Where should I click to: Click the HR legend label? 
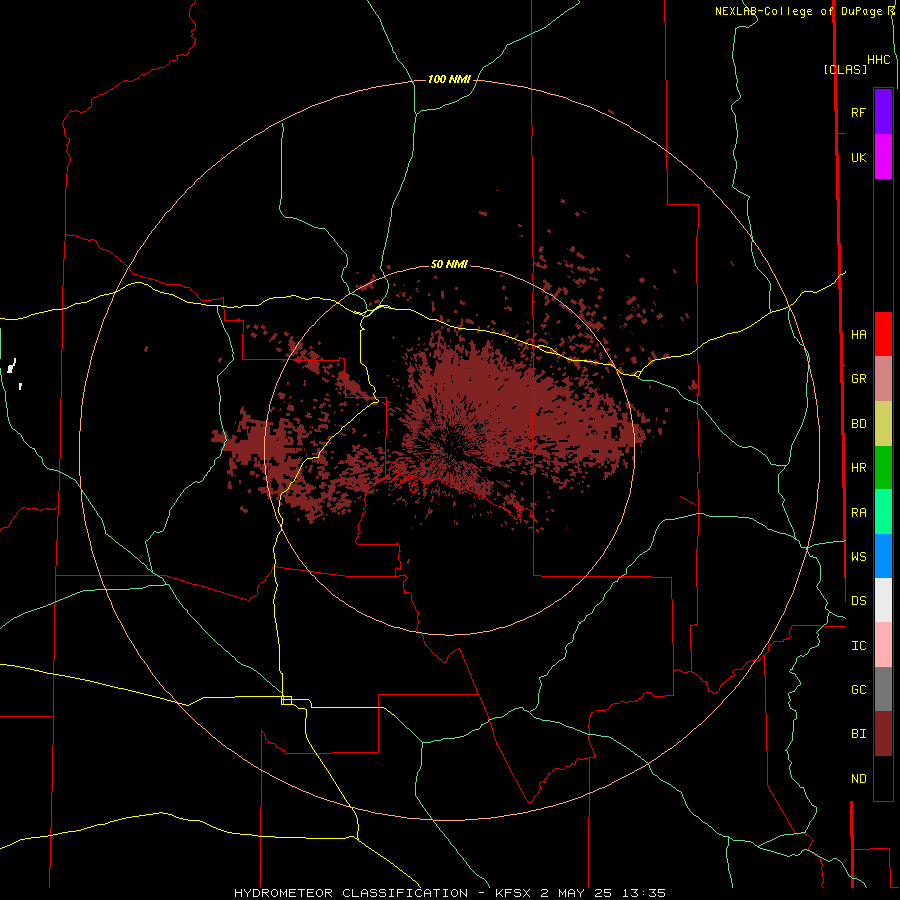pyautogui.click(x=858, y=468)
